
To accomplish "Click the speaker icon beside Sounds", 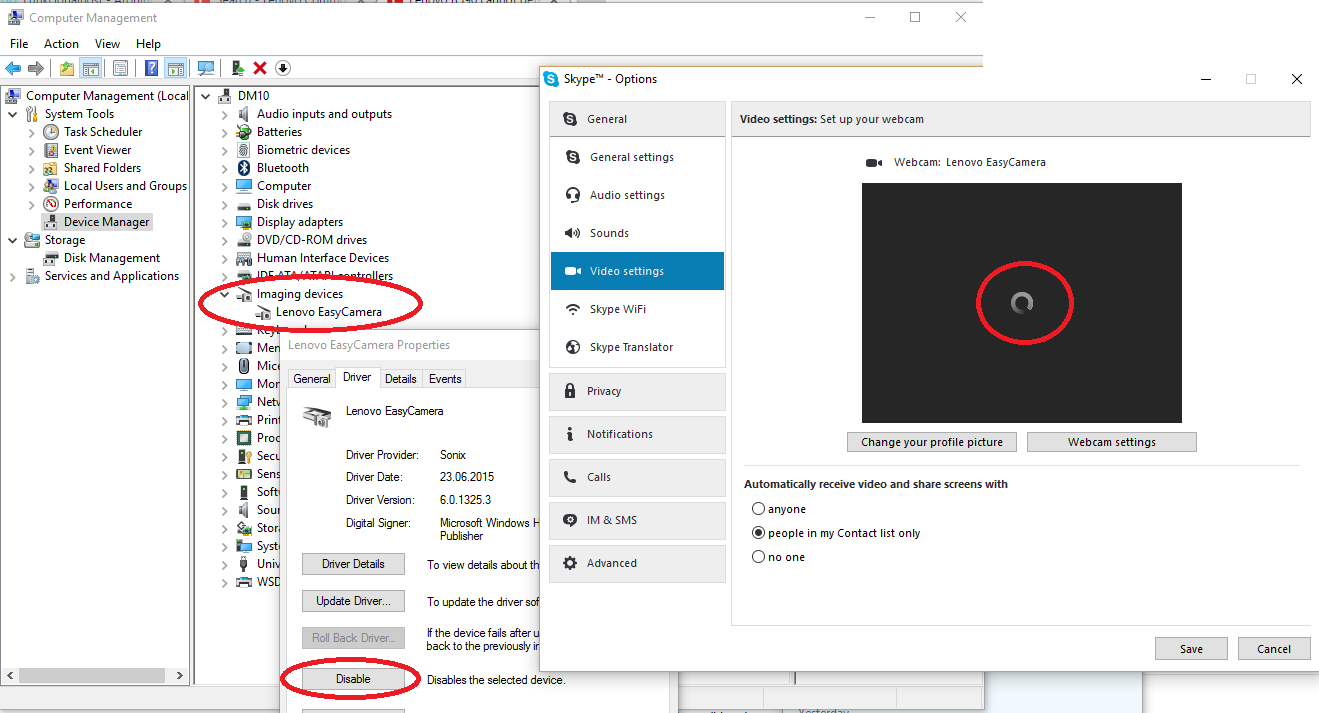I will (573, 233).
